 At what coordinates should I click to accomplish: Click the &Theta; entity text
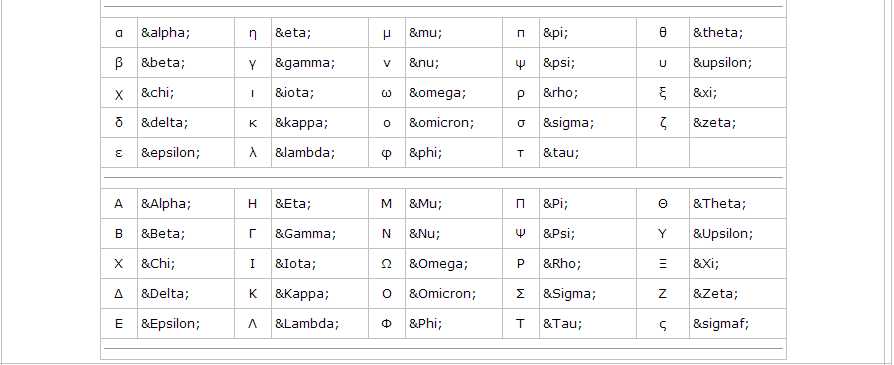[720, 204]
